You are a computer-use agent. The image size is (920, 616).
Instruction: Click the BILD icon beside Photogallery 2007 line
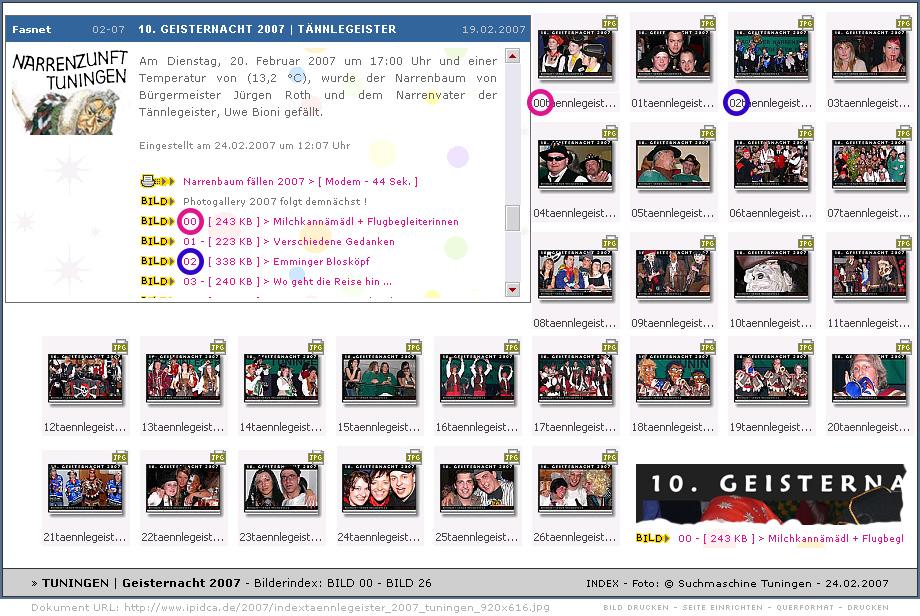(157, 202)
